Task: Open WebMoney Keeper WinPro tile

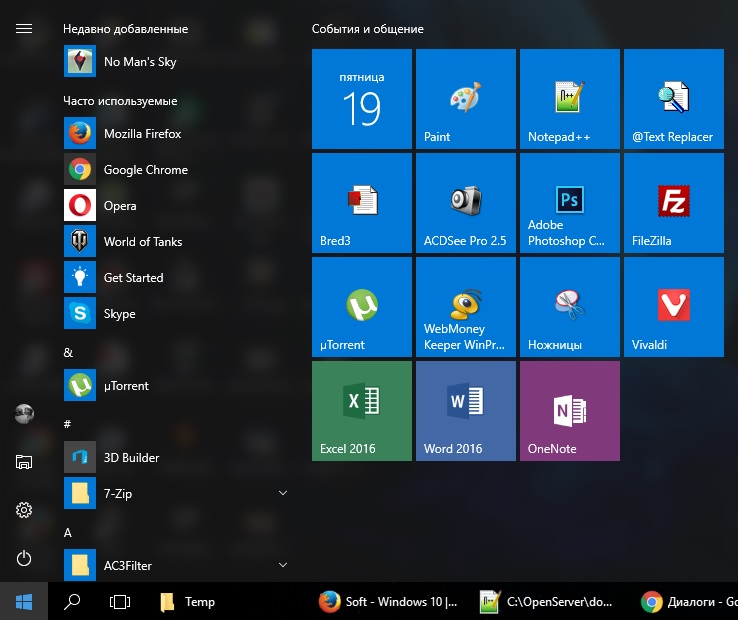Action: [465, 307]
